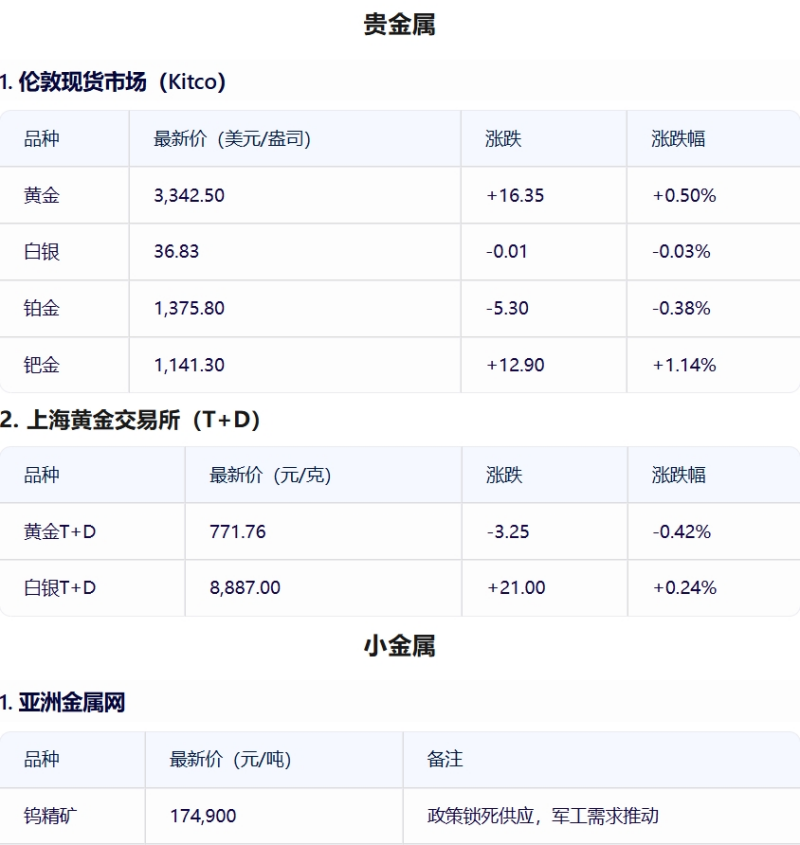The width and height of the screenshot is (800, 845).
Task: Click the 品种 column header in Kitco table
Action: (x=42, y=139)
